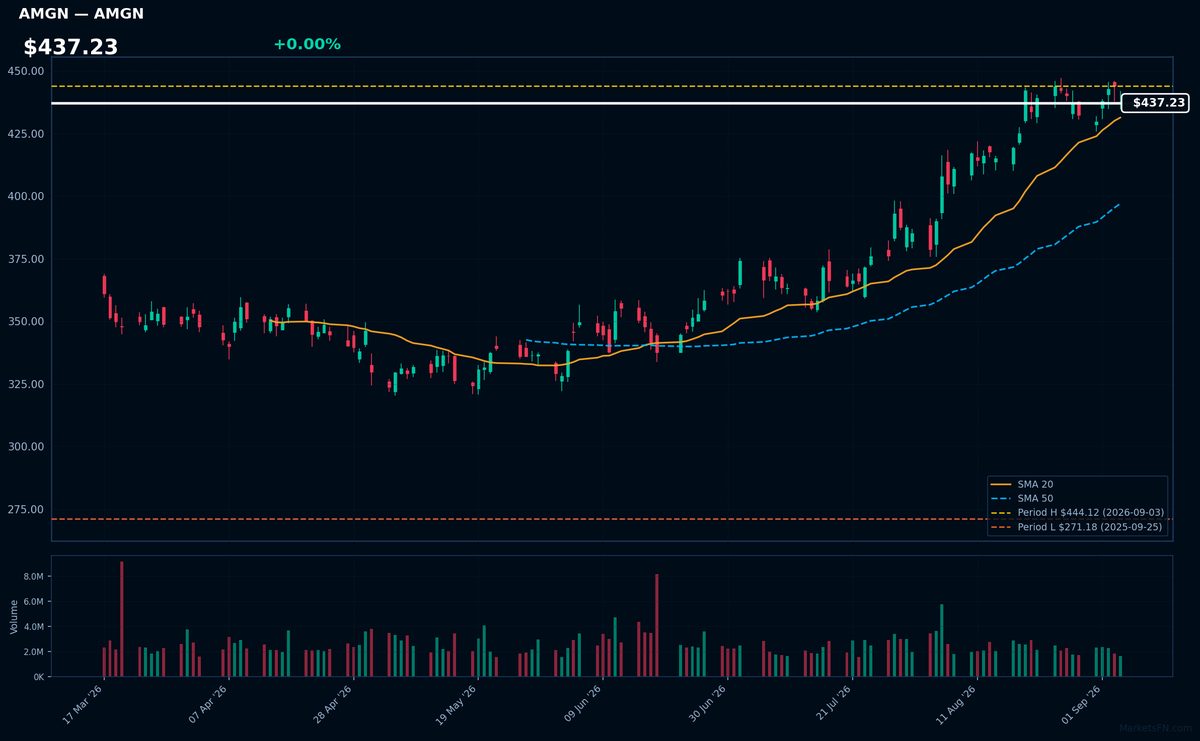The image size is (1200, 741).
Task: Click the $437.23 current price tag on axis
Action: [x=1155, y=103]
